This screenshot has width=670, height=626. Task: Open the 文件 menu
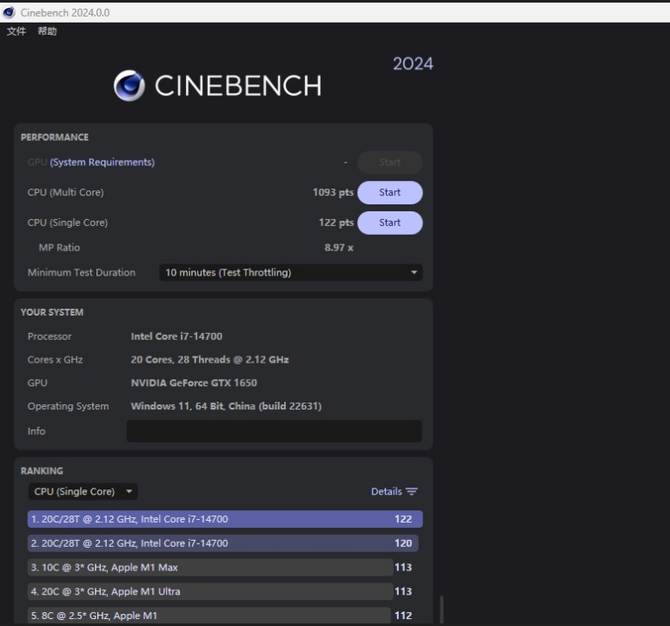tap(16, 31)
